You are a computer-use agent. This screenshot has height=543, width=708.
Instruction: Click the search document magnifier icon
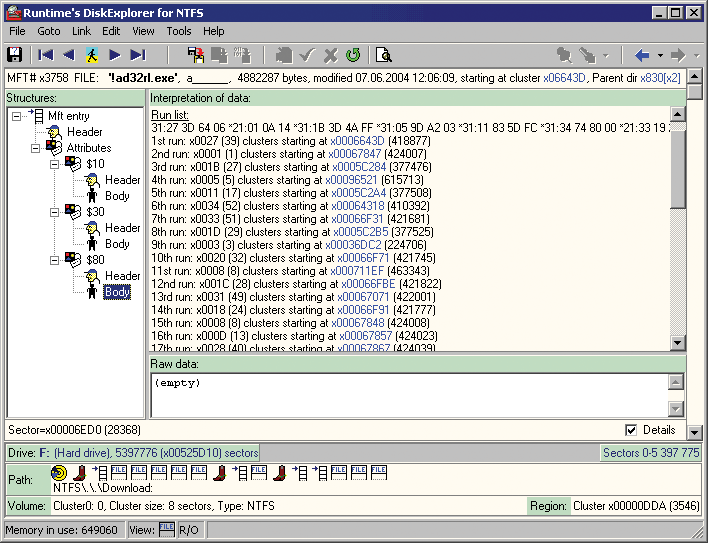(x=383, y=55)
